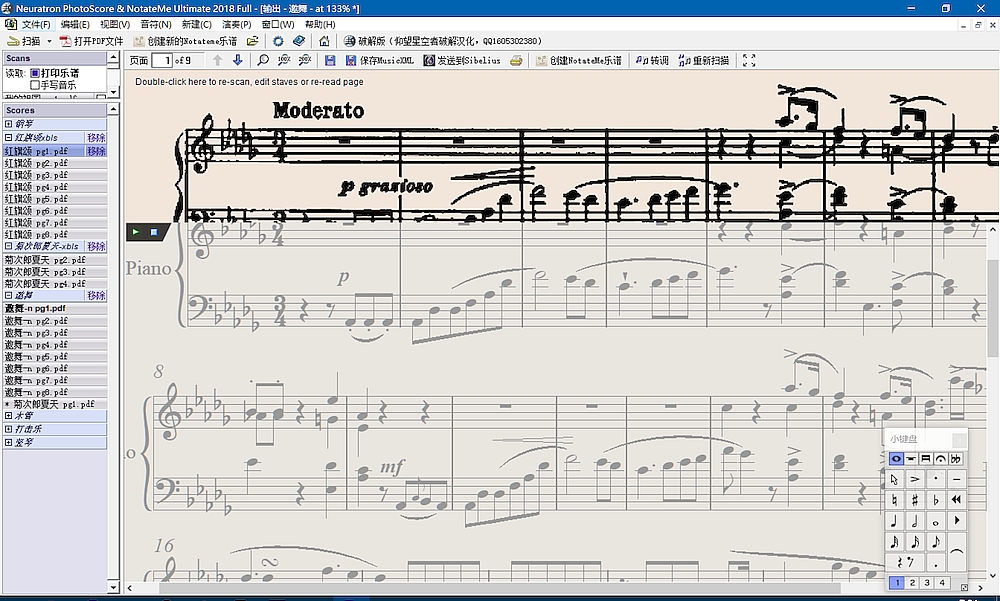Viewport: 1000px width, 601px height.
Task: Click the first 100% zoom icon
Action: tap(284, 60)
